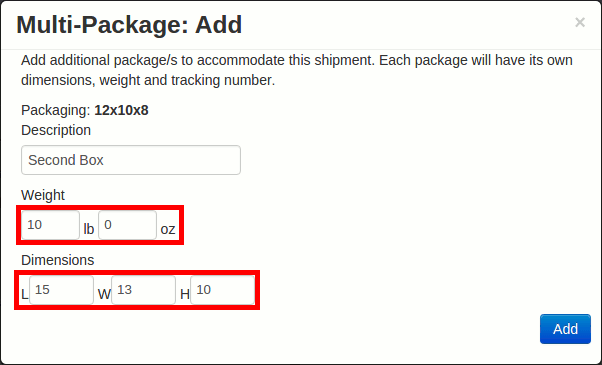Click the Height input showing 10
The height and width of the screenshot is (365, 602).
(x=223, y=290)
